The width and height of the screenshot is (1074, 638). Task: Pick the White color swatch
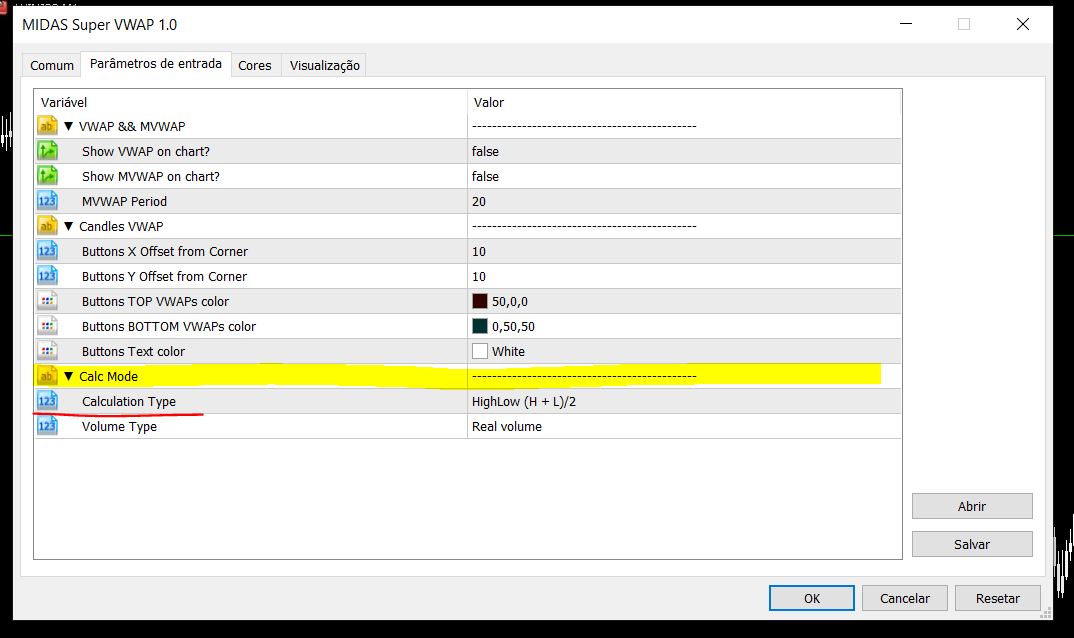pos(479,351)
